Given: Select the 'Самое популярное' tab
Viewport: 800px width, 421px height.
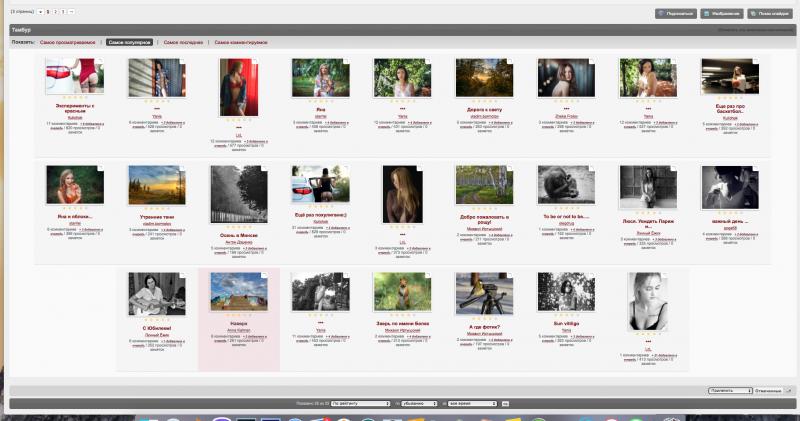Looking at the screenshot, I should tap(129, 42).
